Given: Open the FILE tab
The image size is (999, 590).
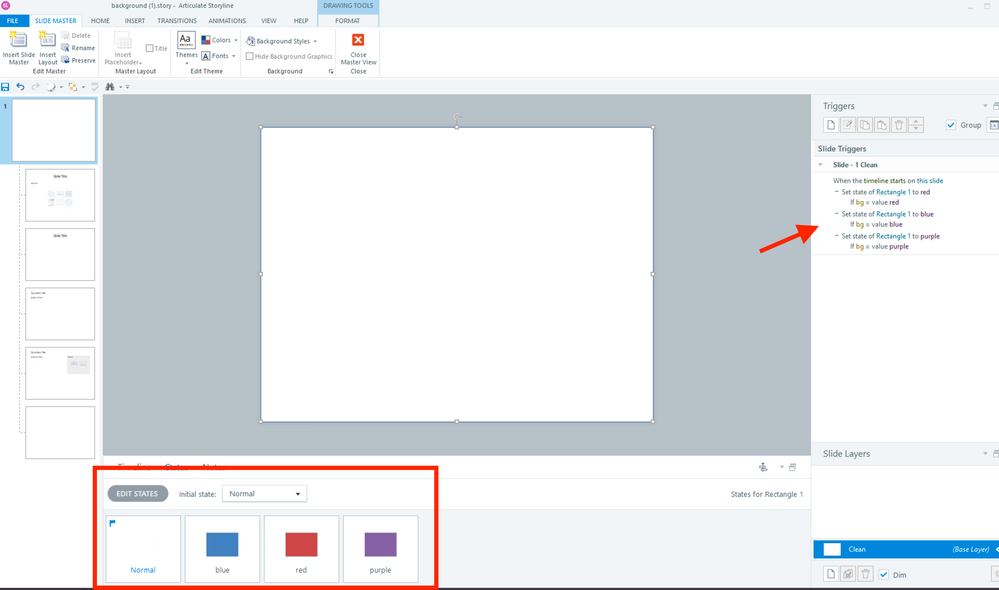Looking at the screenshot, I should [x=13, y=21].
